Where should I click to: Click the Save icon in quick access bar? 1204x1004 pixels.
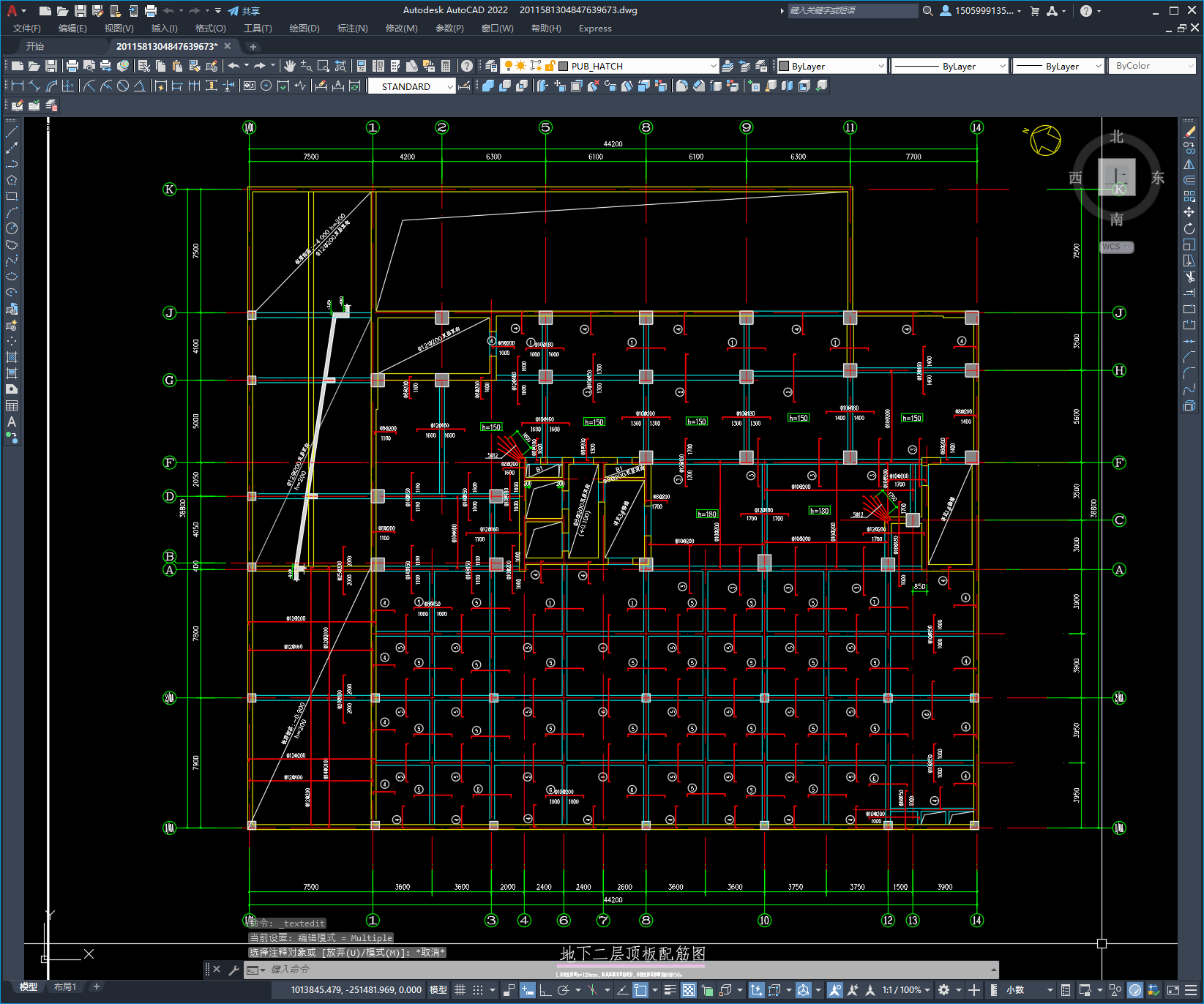(81, 11)
